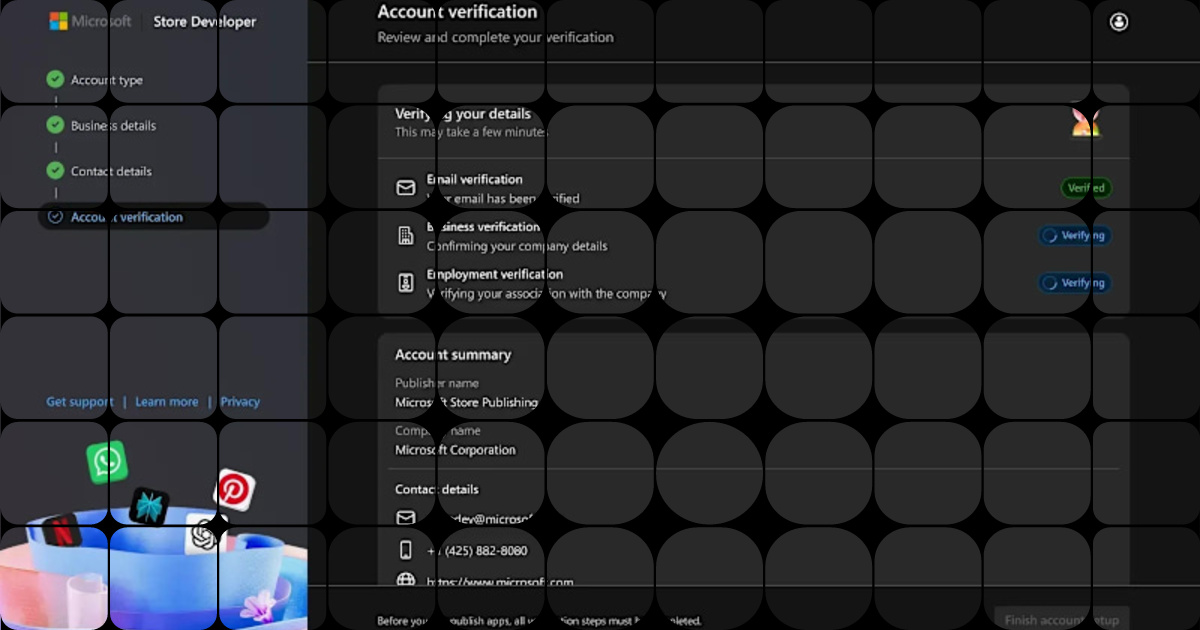Click the WhatsApp app icon
Viewport: 1200px width, 630px height.
tap(107, 463)
